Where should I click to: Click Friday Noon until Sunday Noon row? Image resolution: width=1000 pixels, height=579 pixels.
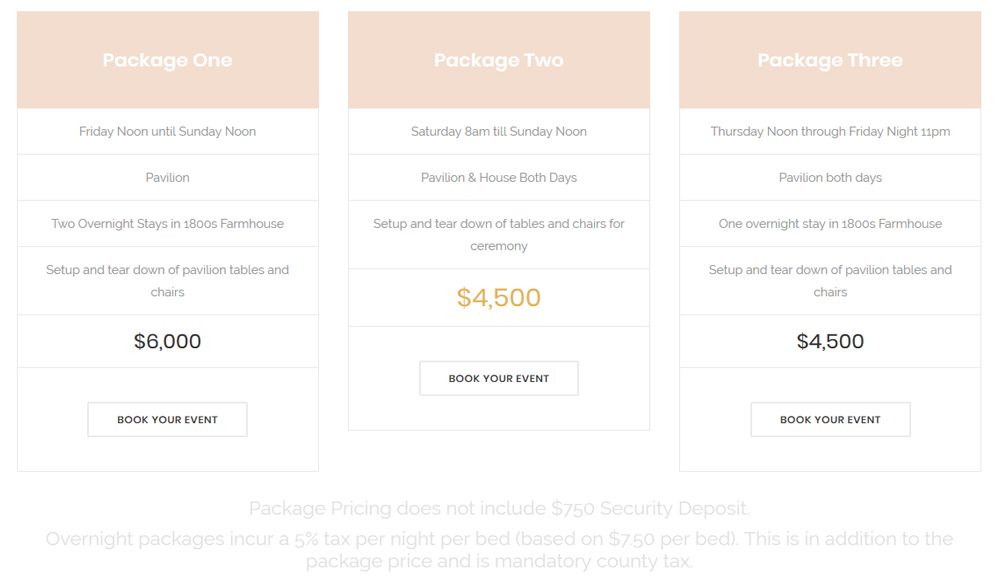168,131
